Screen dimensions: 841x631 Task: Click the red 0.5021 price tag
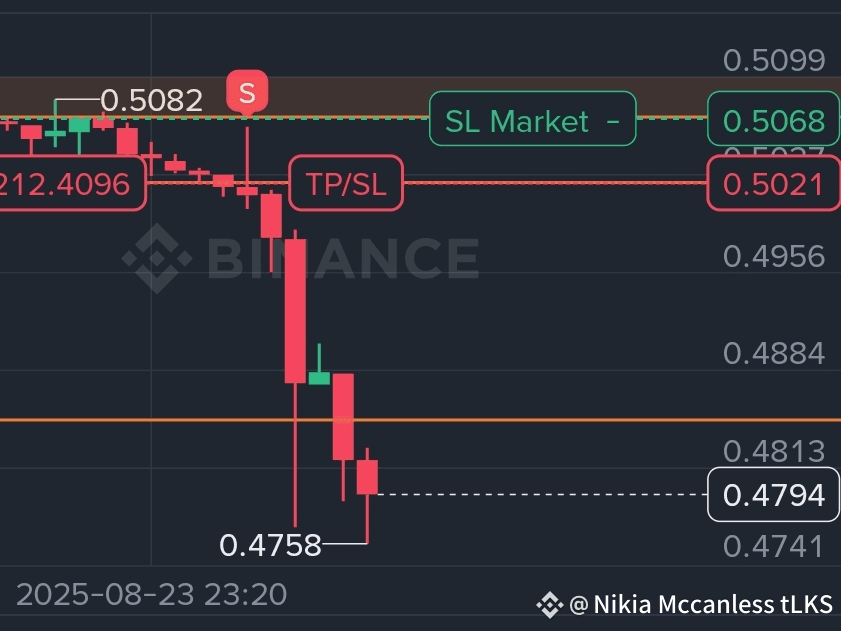[773, 183]
